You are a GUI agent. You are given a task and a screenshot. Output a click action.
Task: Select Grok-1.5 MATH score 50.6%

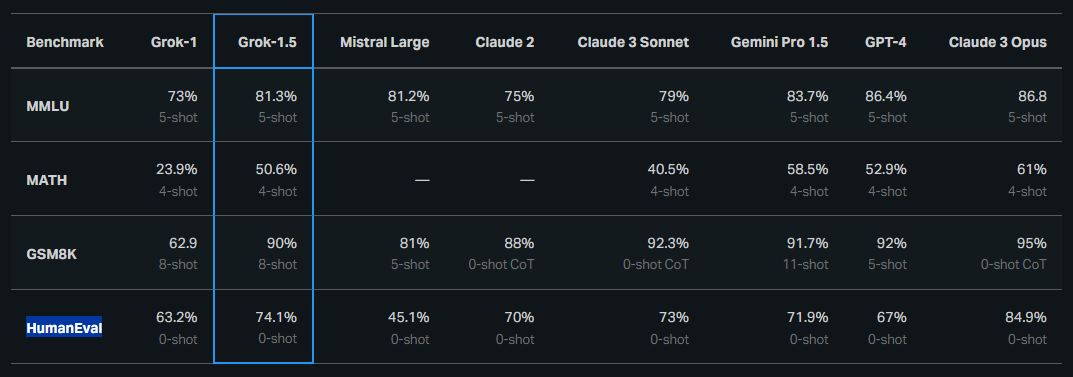[x=276, y=169]
